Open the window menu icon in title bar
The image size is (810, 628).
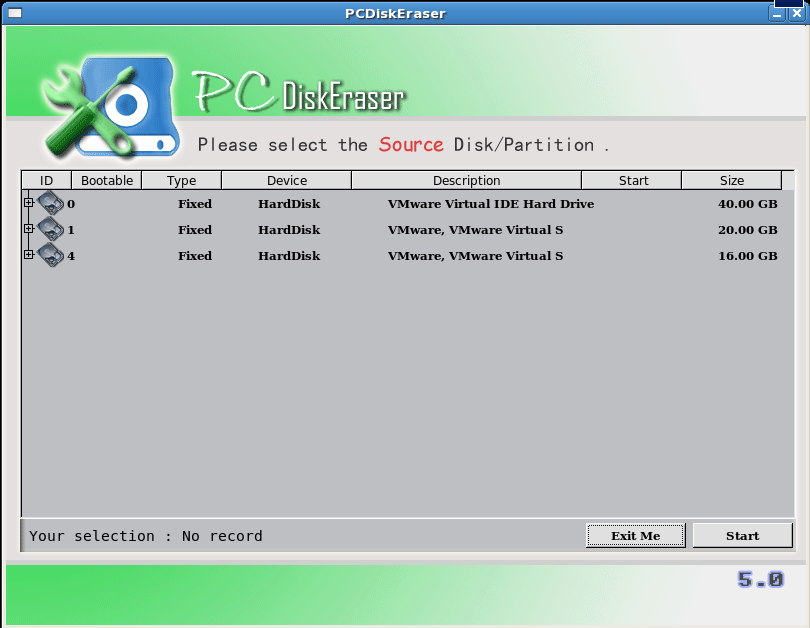point(15,13)
